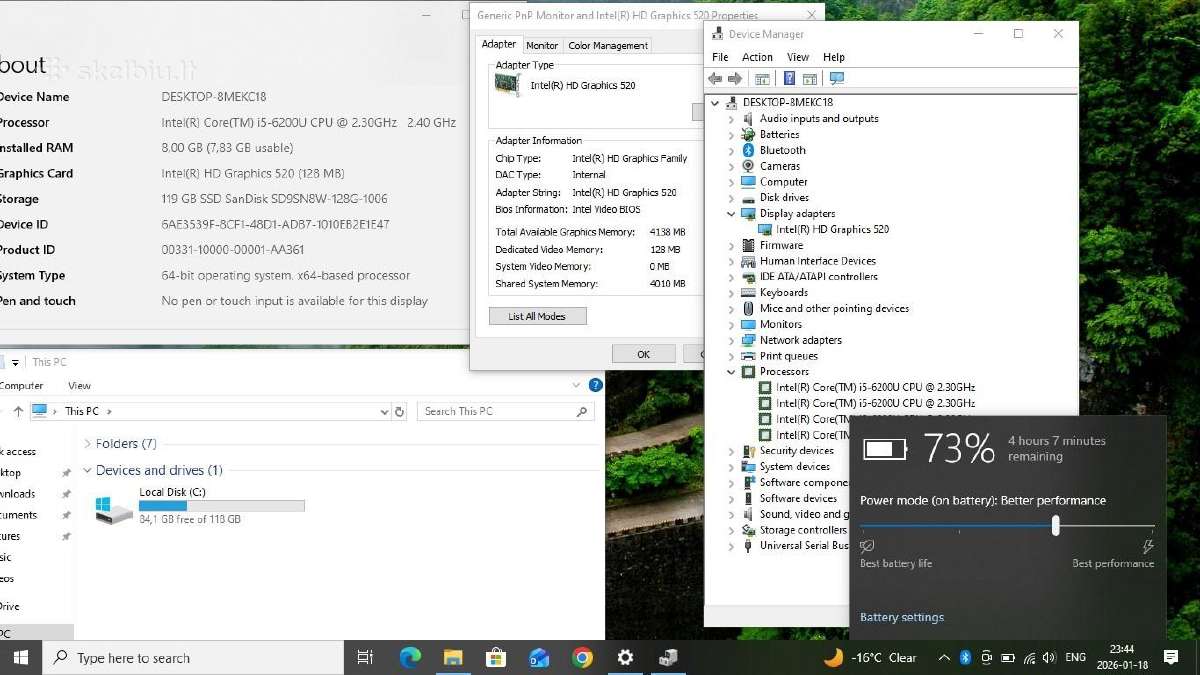Collapse the Display adapters node

pos(731,214)
